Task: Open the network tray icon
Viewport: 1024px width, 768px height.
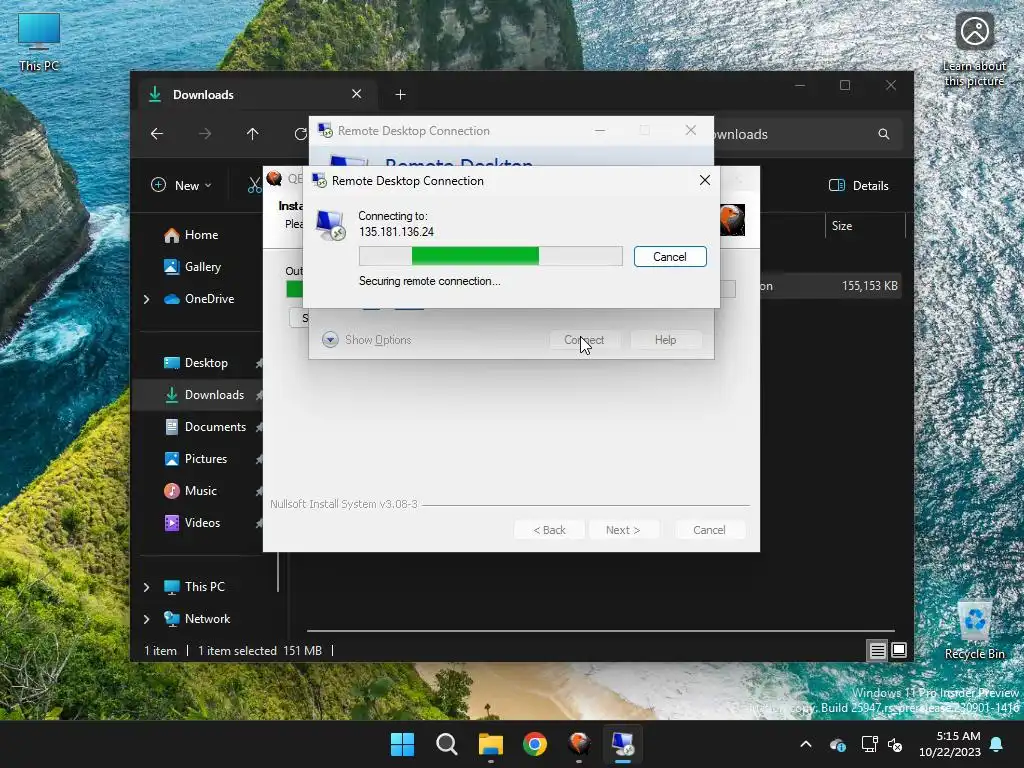Action: 869,744
